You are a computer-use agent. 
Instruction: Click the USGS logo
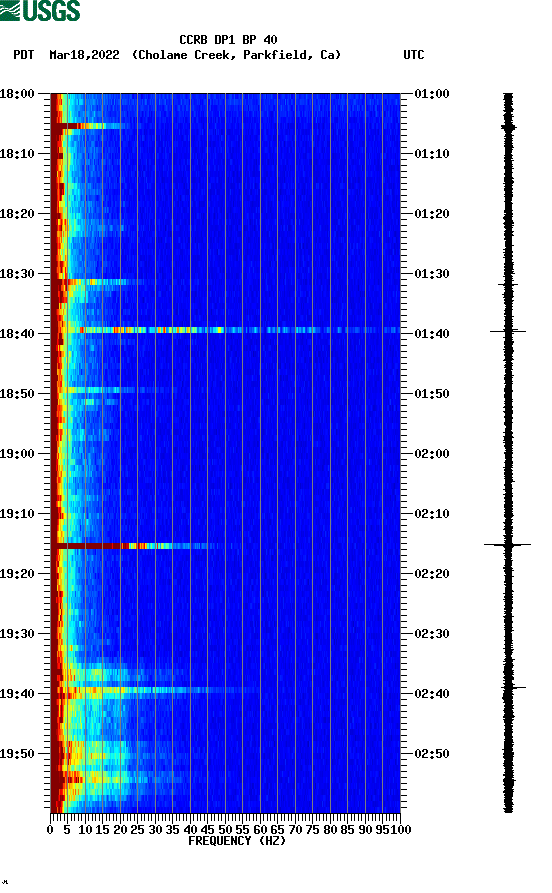[x=40, y=10]
